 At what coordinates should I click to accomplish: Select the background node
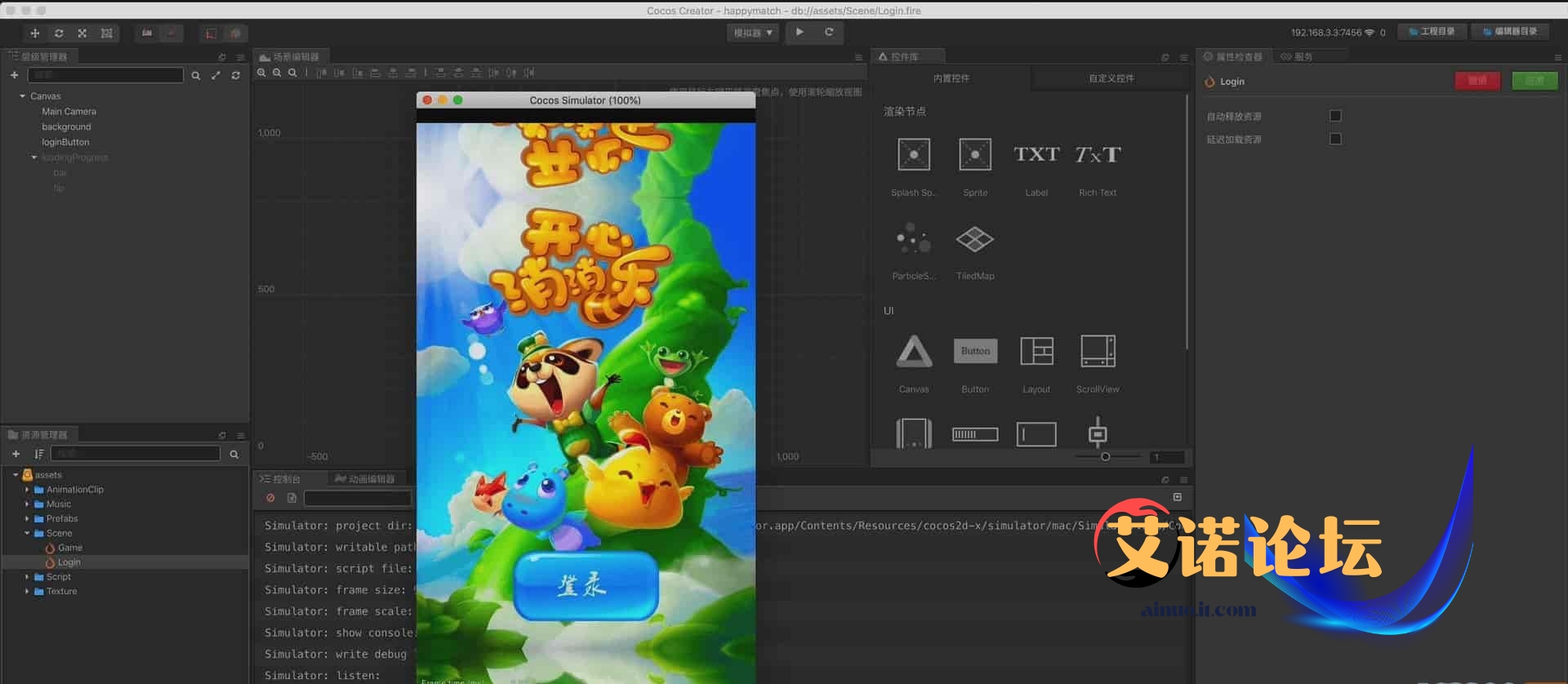66,127
